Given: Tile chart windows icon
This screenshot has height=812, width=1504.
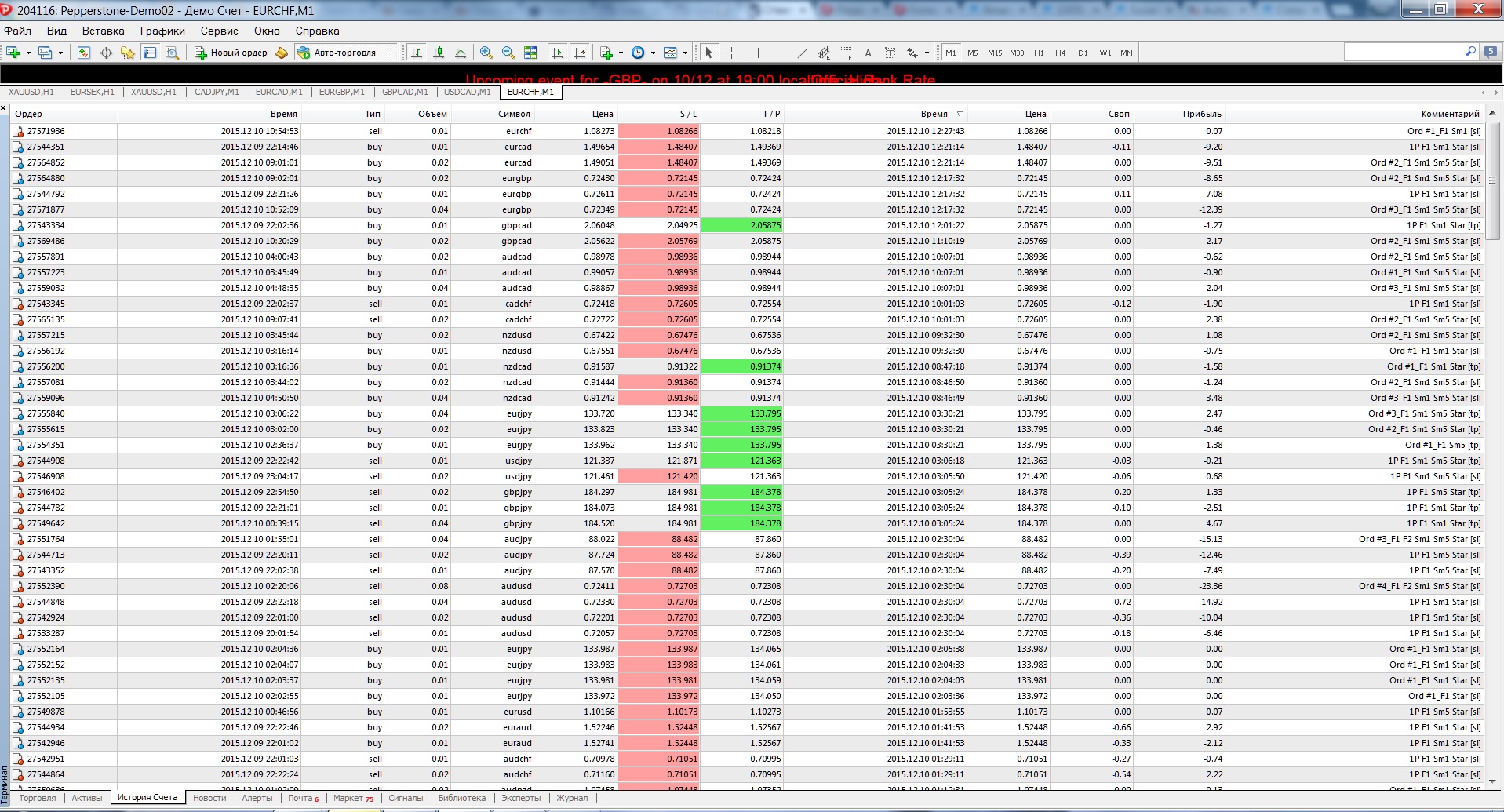Looking at the screenshot, I should coord(530,53).
